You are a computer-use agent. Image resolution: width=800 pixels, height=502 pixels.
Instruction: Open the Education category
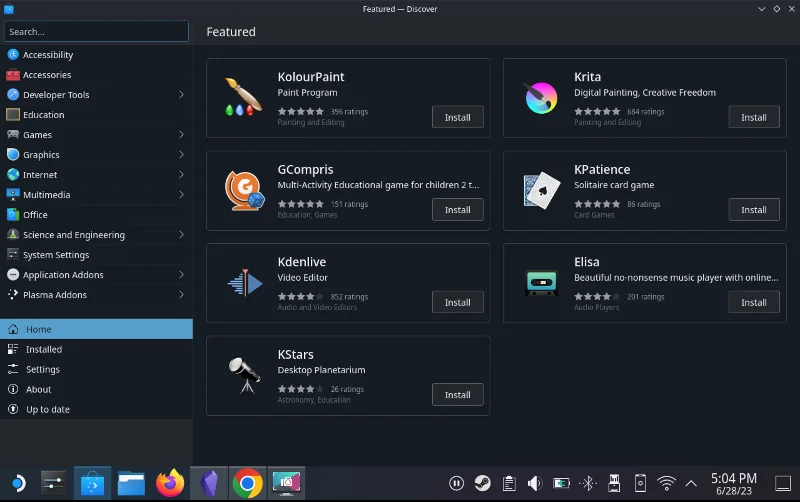tap(96, 115)
